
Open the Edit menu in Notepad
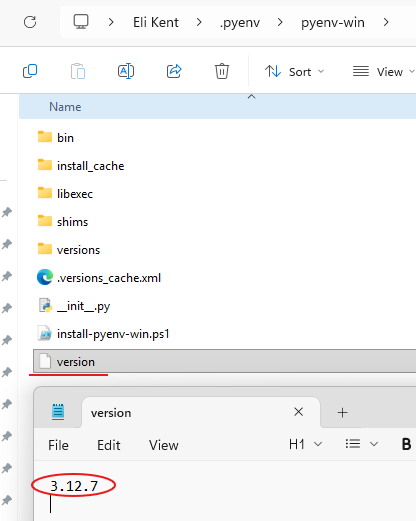[109, 445]
